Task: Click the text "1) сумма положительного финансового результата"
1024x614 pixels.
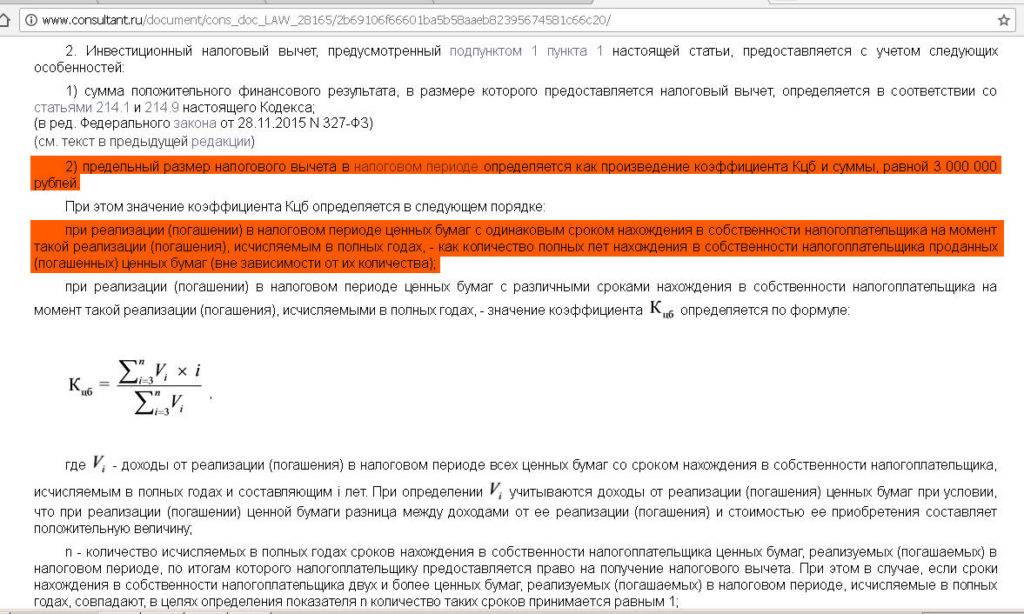Action: (230, 91)
